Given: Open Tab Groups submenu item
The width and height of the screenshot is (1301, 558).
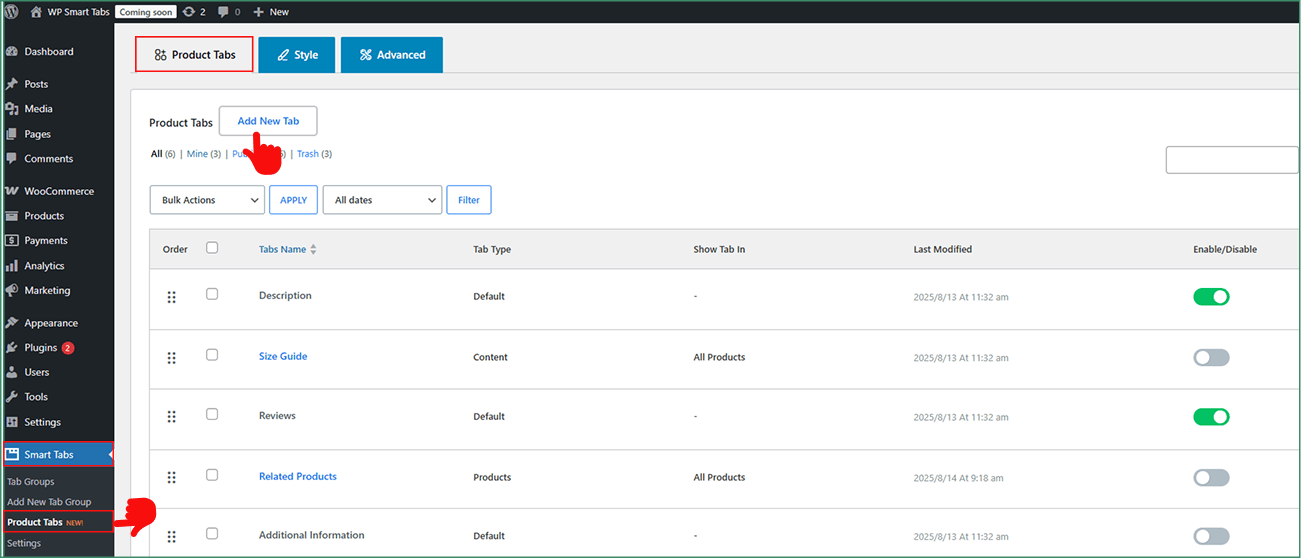Looking at the screenshot, I should click(x=31, y=482).
